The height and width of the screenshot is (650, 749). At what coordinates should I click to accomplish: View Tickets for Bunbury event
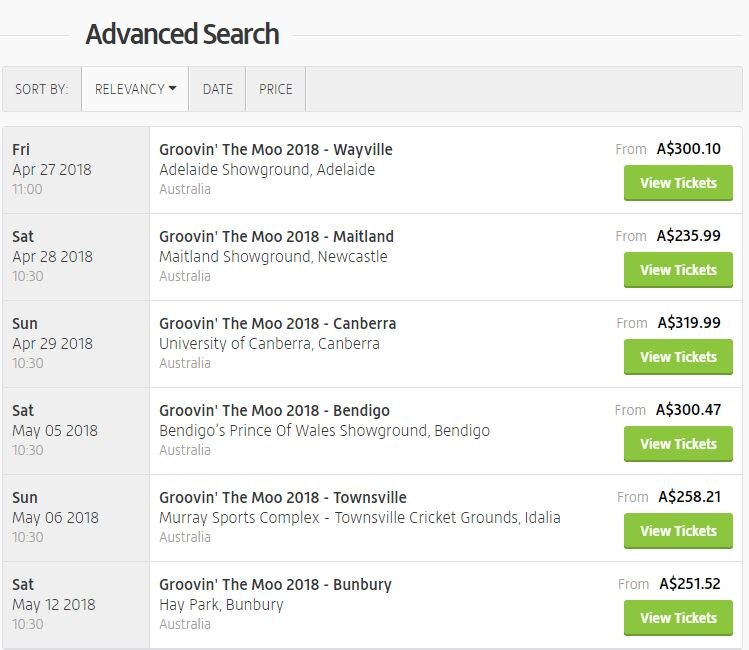point(678,618)
